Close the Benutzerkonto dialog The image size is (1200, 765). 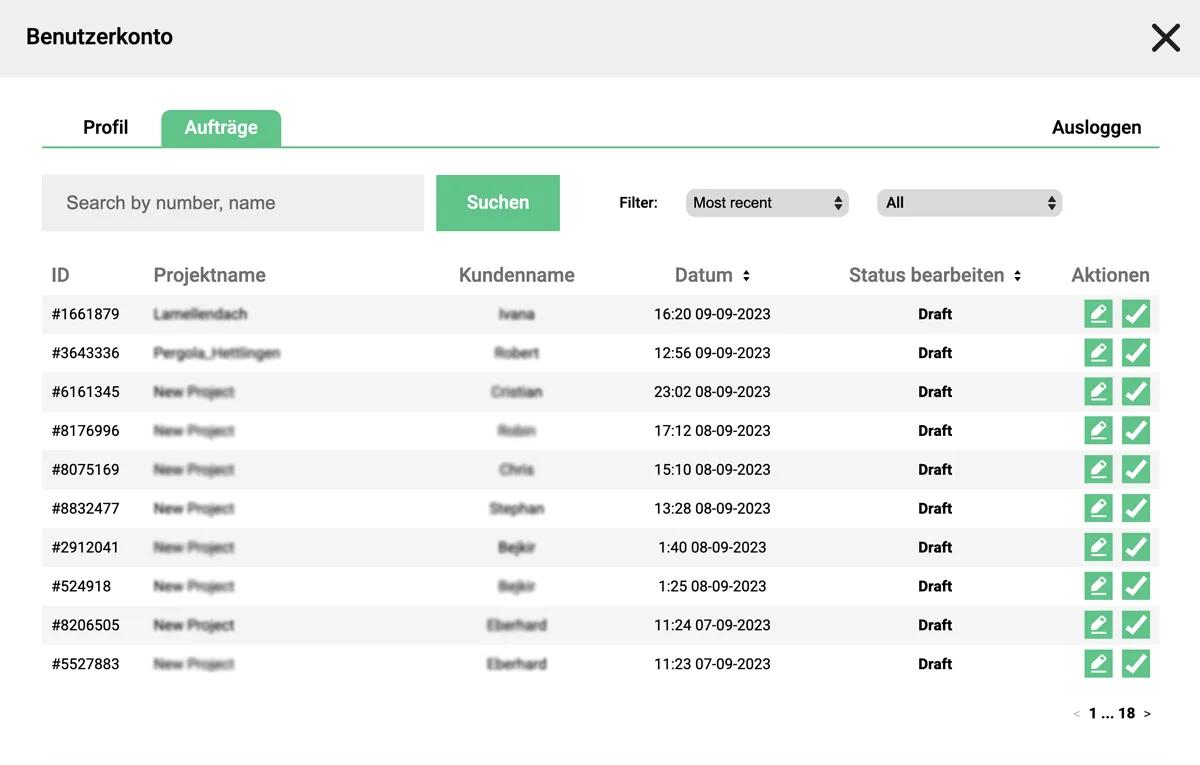point(1166,38)
